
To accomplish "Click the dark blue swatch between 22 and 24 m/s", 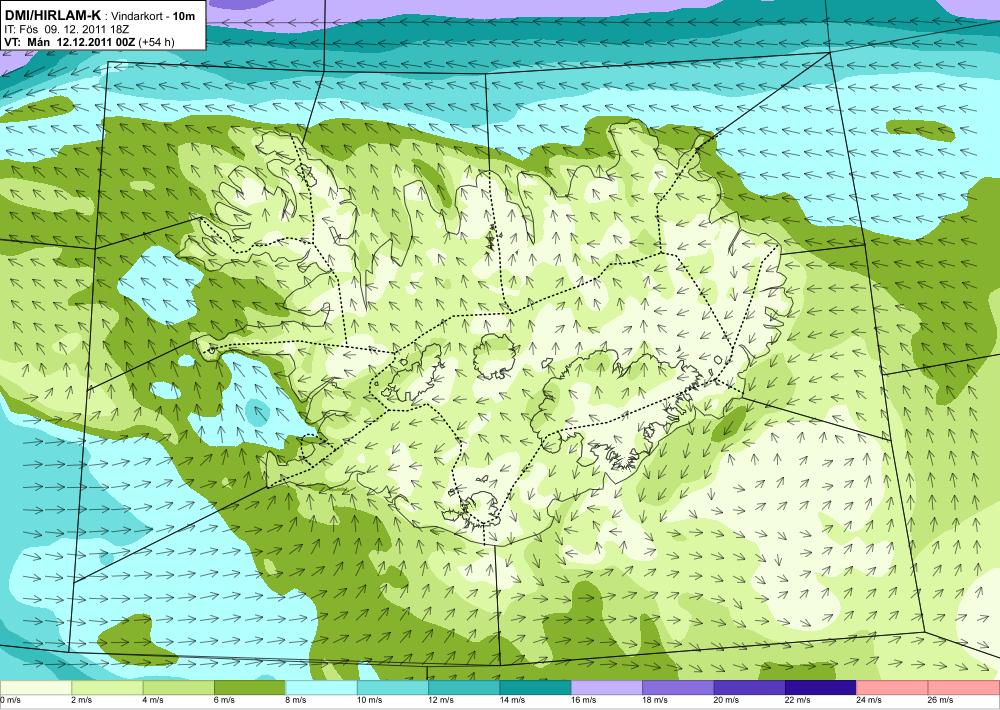I will [x=821, y=688].
